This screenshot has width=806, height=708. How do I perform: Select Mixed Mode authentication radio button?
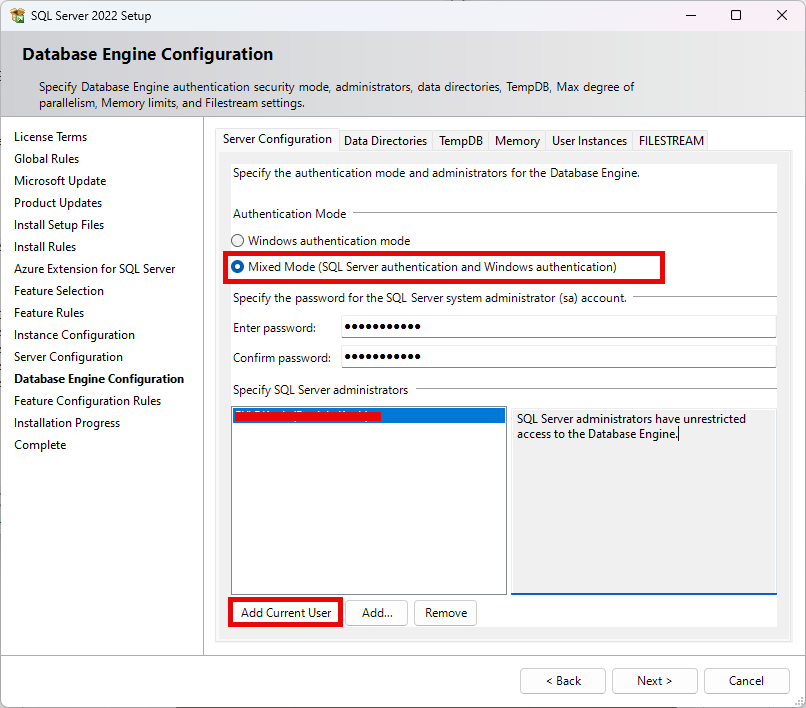(x=237, y=267)
